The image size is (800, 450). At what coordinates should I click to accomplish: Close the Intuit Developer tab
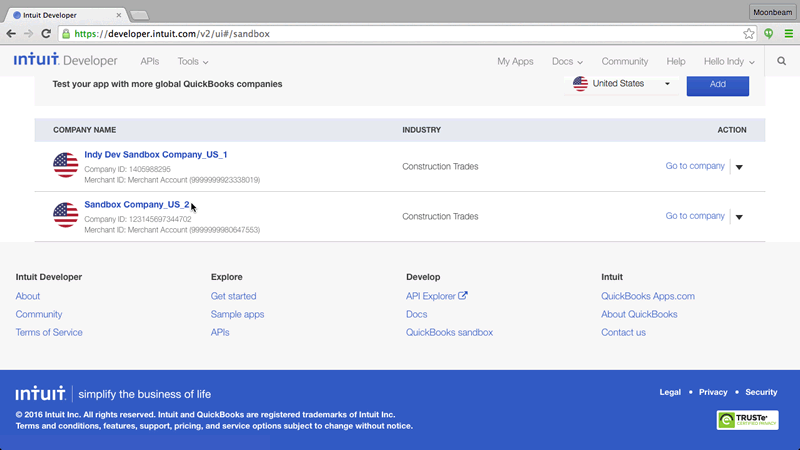(x=118, y=15)
